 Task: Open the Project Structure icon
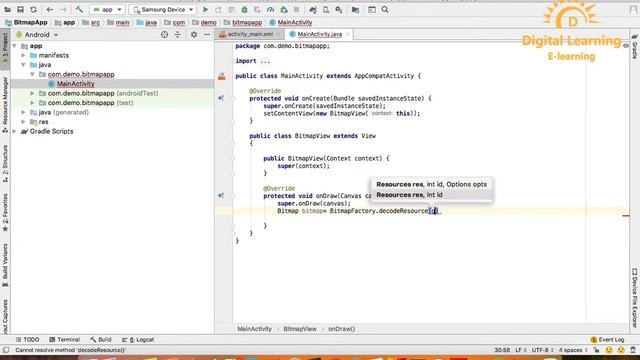(x=356, y=9)
